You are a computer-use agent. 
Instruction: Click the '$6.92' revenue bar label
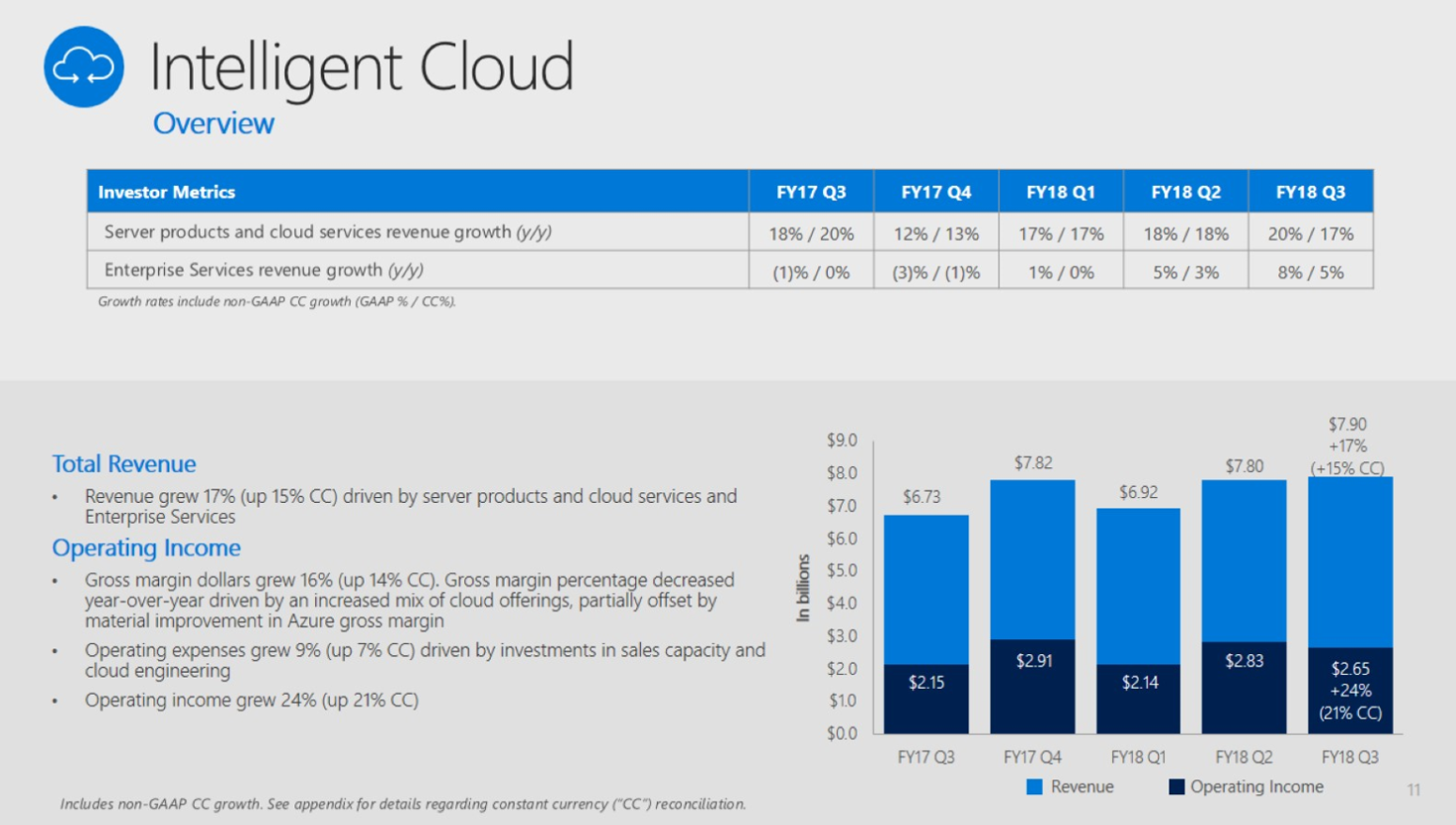(x=1138, y=492)
